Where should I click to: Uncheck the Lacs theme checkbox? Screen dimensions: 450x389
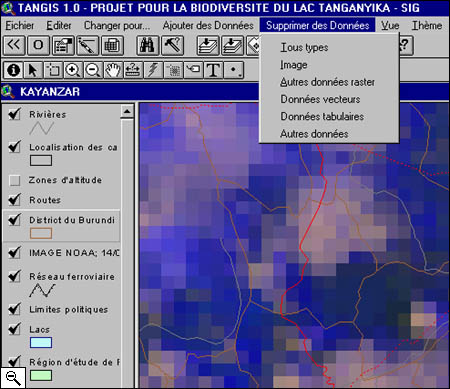14,329
